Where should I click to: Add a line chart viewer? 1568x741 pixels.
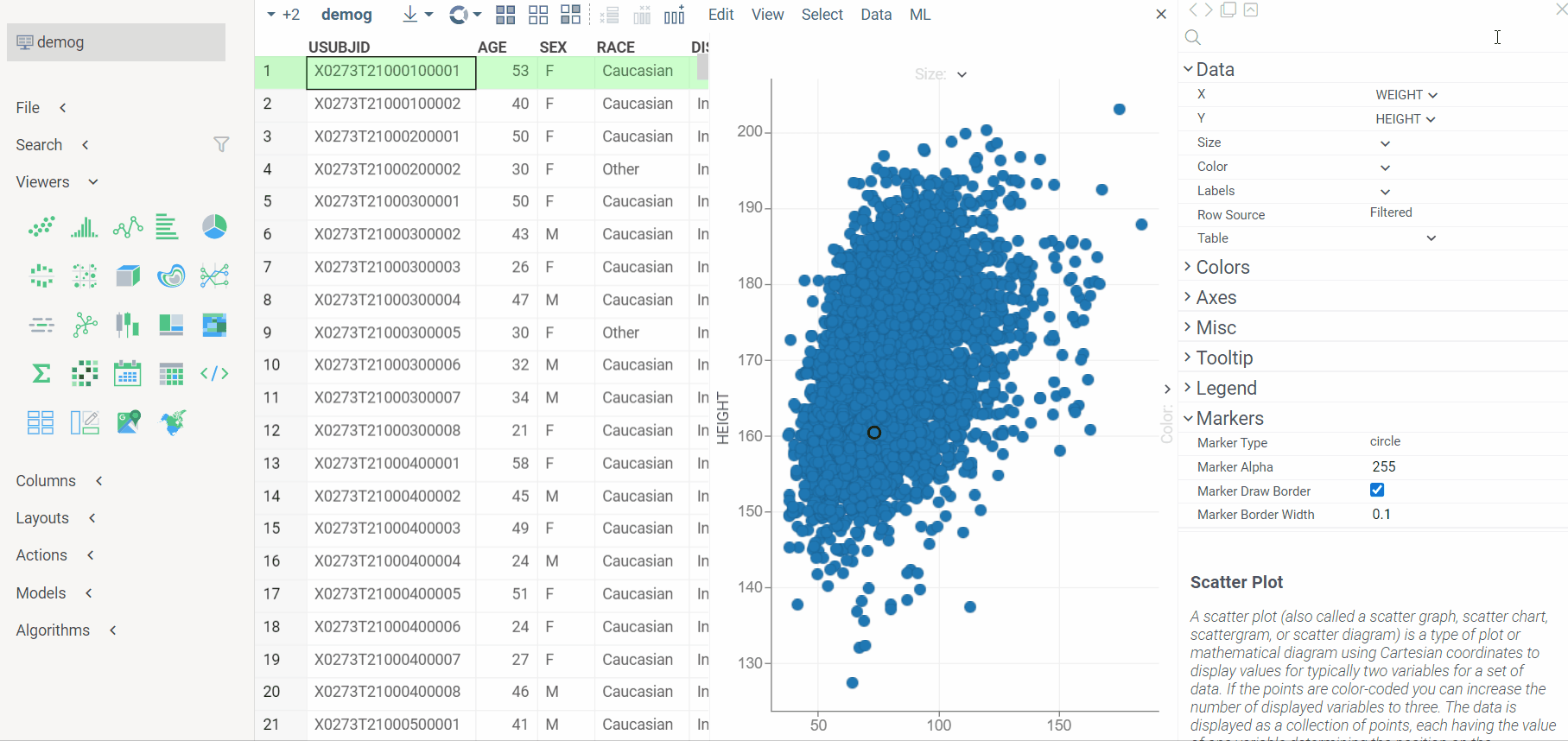128,227
